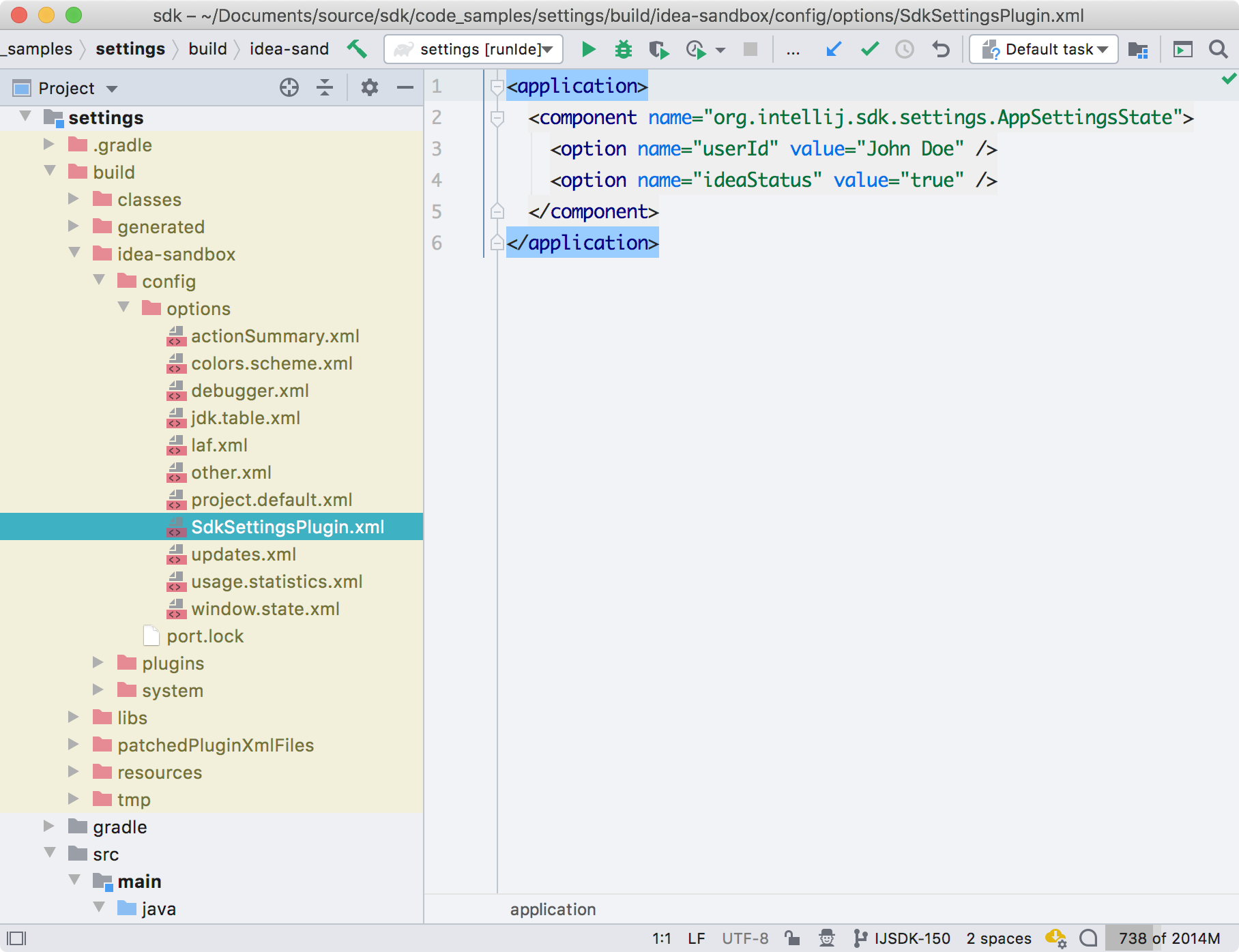Open the Search Everywhere magnifier
This screenshot has width=1239, height=952.
click(x=1218, y=49)
